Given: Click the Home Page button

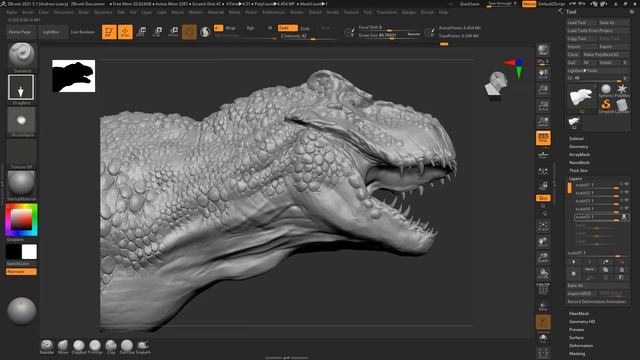Looking at the screenshot, I should (20, 32).
